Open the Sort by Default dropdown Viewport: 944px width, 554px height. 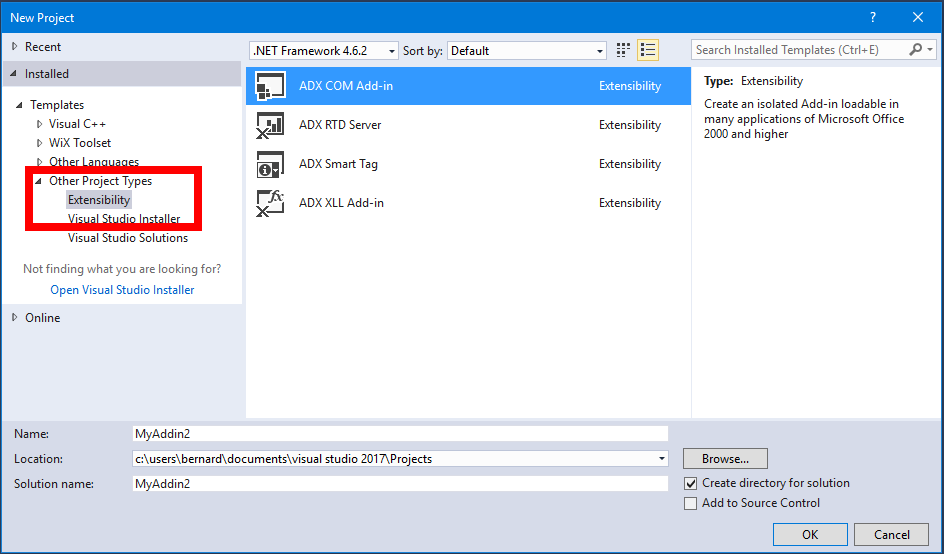pyautogui.click(x=527, y=51)
